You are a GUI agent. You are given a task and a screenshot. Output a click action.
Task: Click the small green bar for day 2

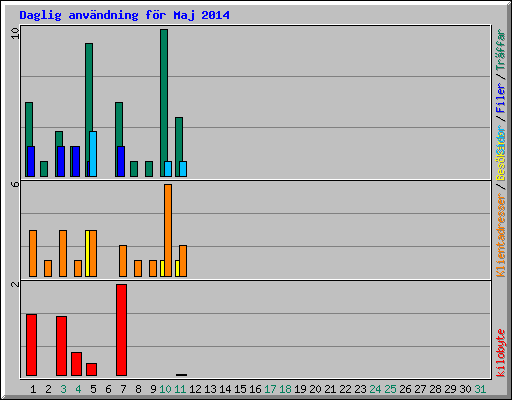[x=44, y=169]
